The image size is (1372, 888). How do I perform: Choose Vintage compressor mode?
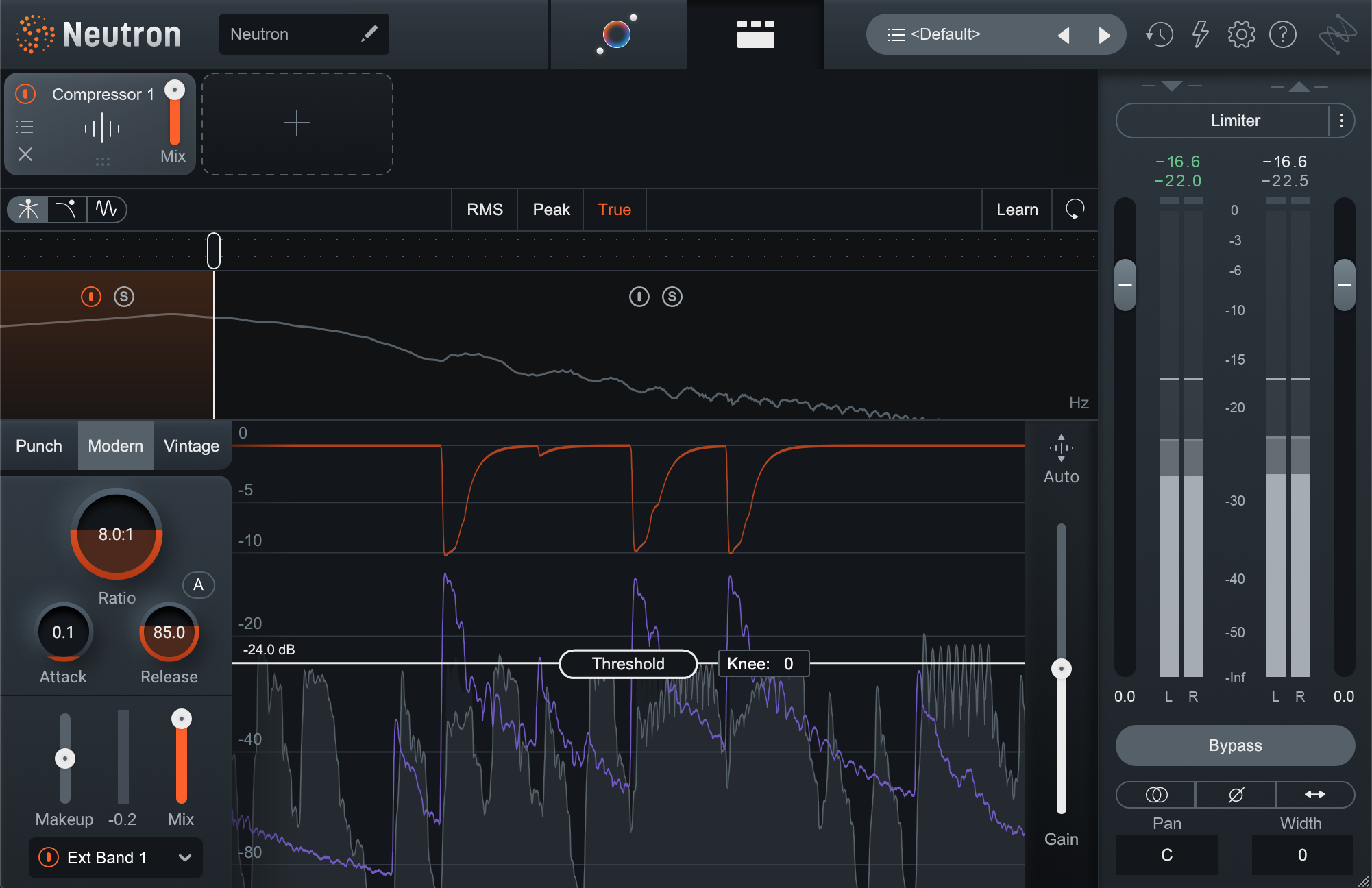(192, 445)
